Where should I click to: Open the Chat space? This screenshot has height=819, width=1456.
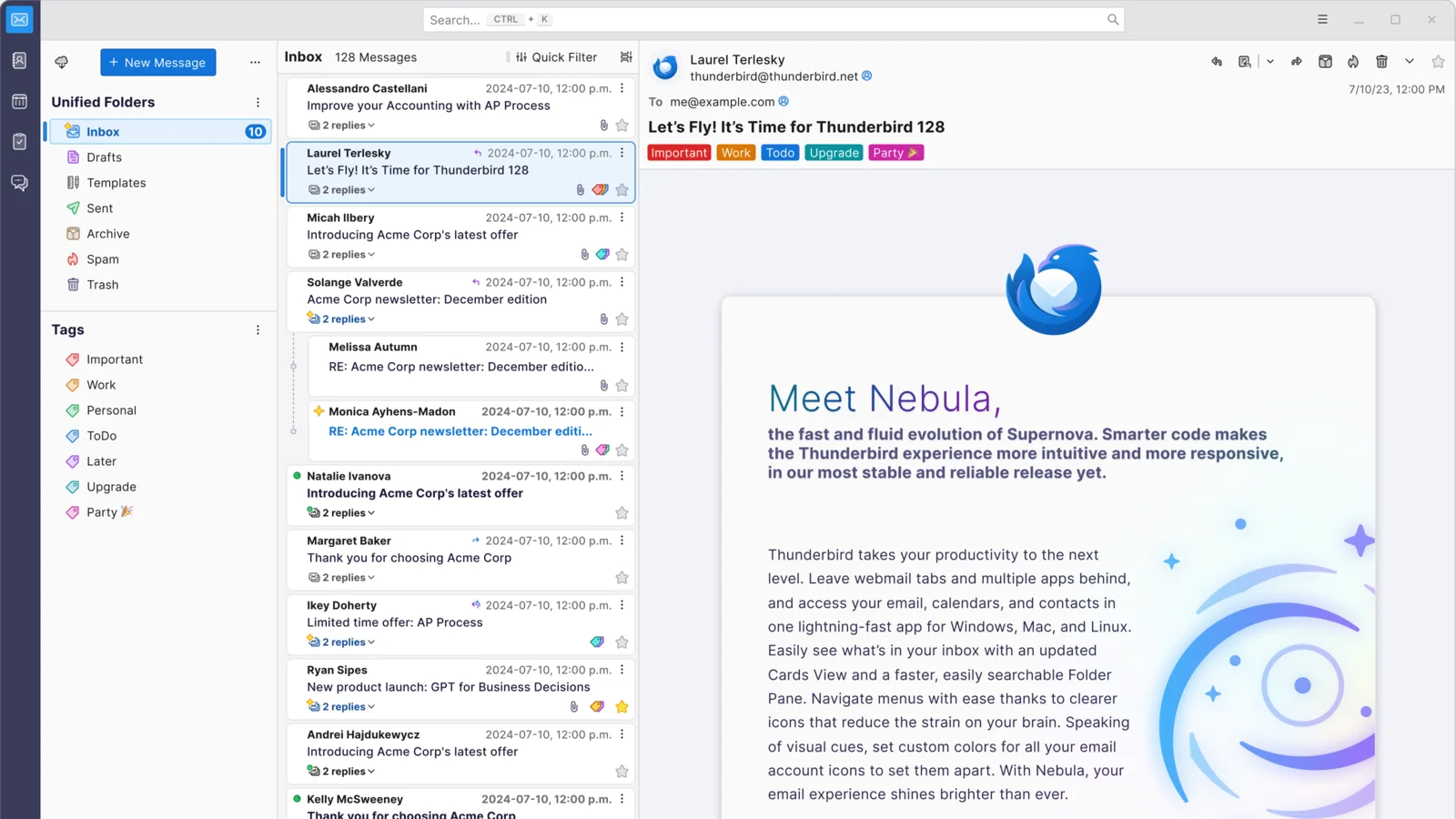pyautogui.click(x=19, y=183)
